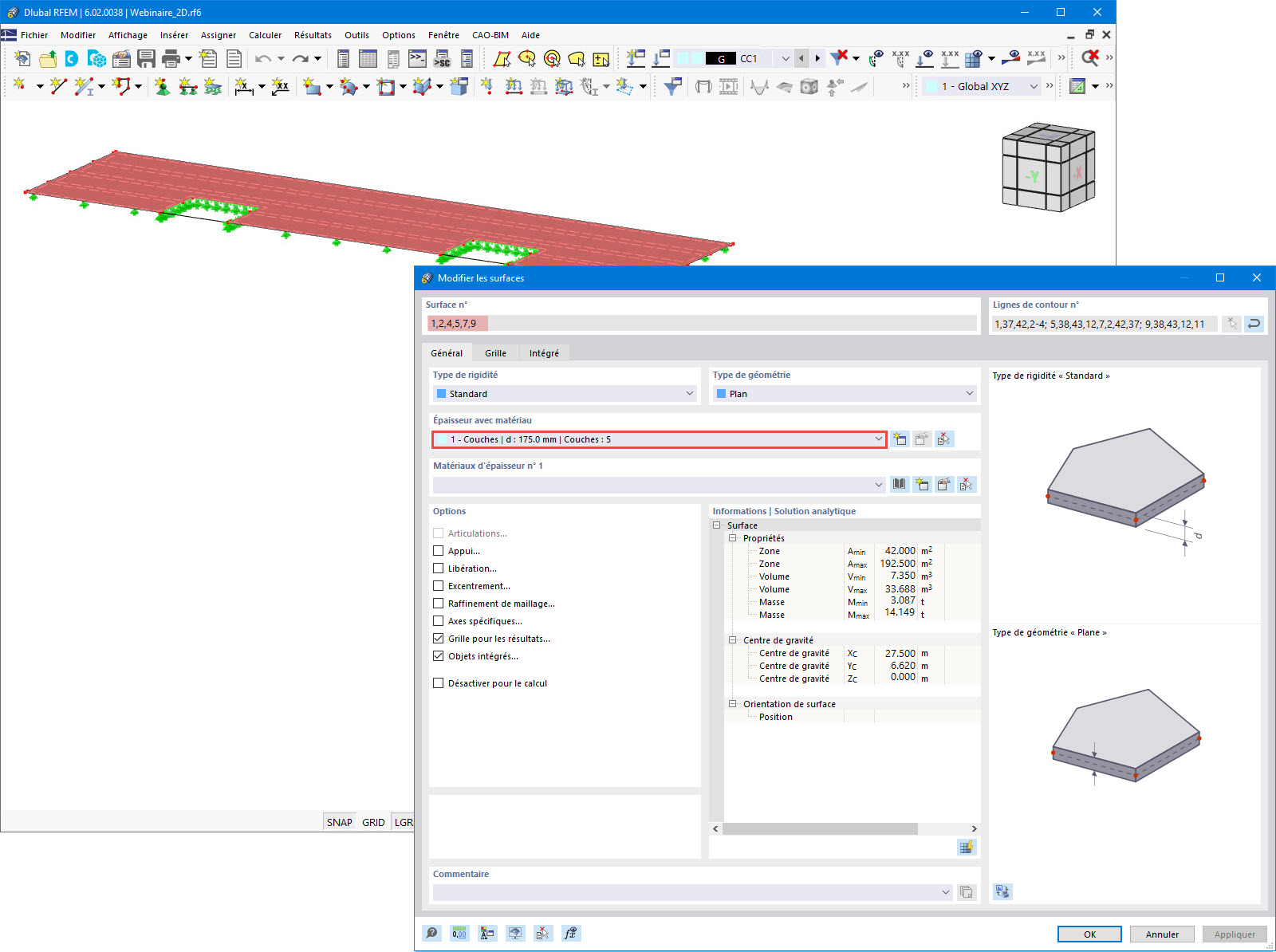Click the comment library icon beside Commentaire
This screenshot has width=1276, height=952.
click(x=967, y=892)
